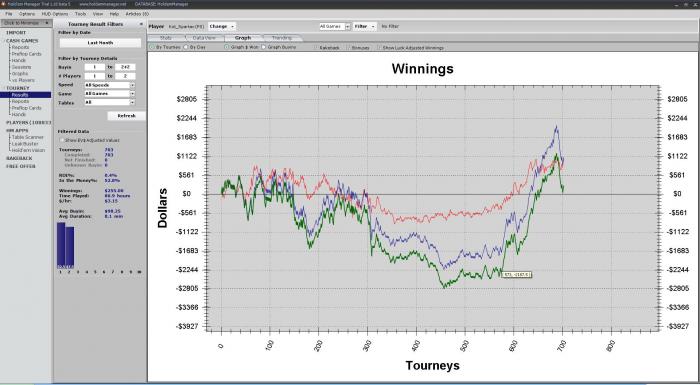
Task: Open LeakBuster app
Action: tap(25, 144)
